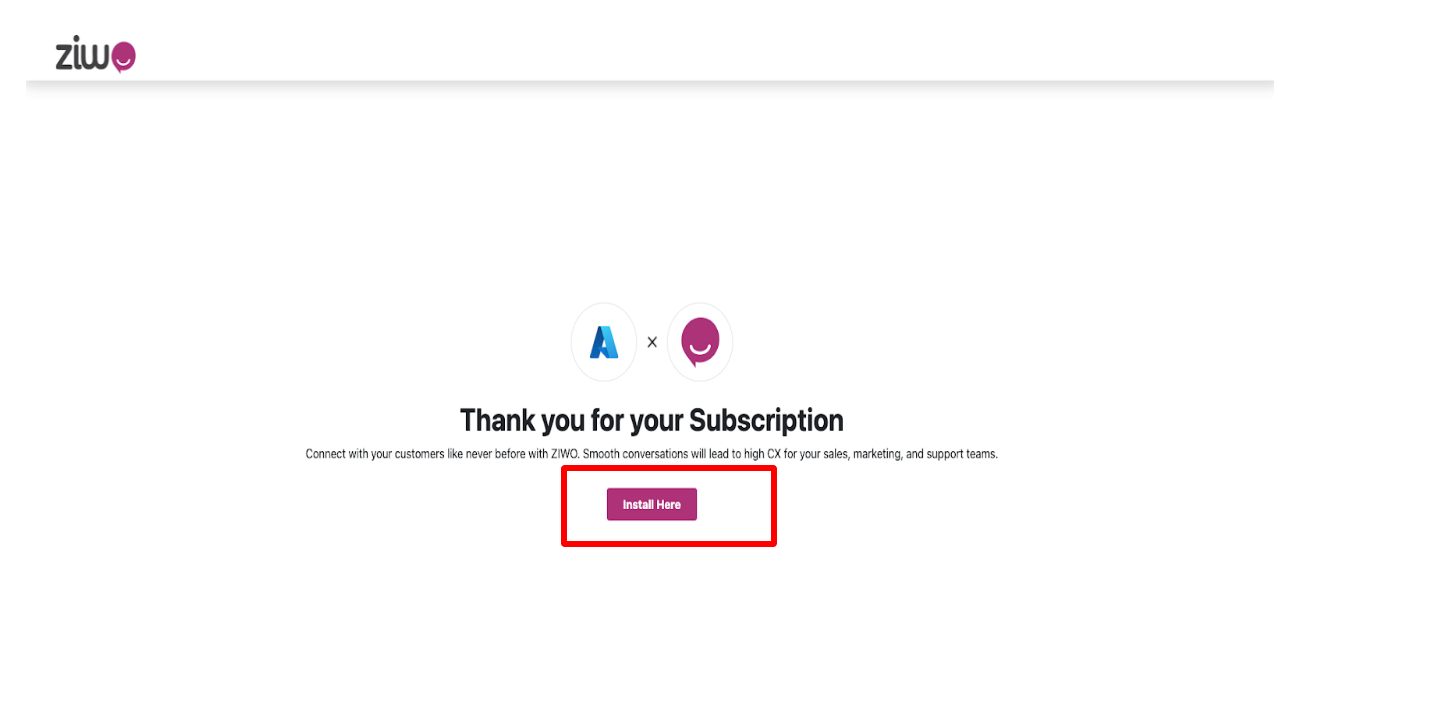Click the gray header shadow bar below logo
Viewport: 1434px width, 720px height.
(x=650, y=88)
